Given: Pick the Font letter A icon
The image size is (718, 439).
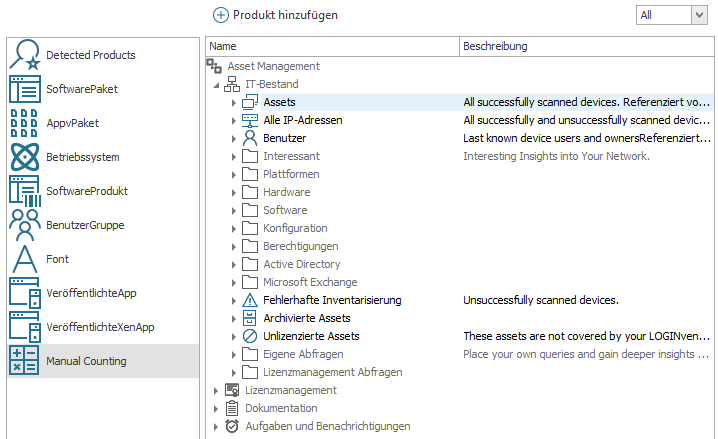Looking at the screenshot, I should [25, 259].
